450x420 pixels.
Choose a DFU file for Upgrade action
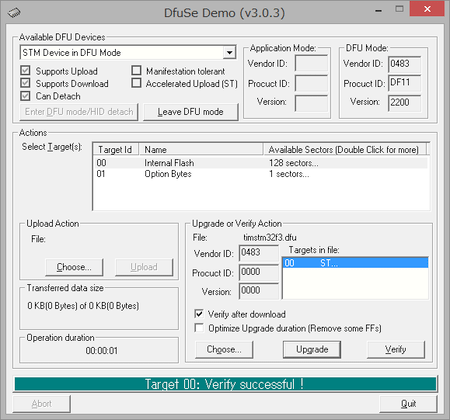(x=224, y=349)
